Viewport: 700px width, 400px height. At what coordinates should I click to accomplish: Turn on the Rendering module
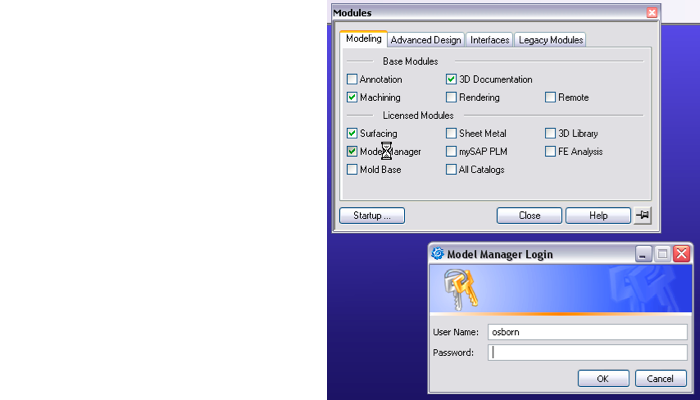[451, 97]
